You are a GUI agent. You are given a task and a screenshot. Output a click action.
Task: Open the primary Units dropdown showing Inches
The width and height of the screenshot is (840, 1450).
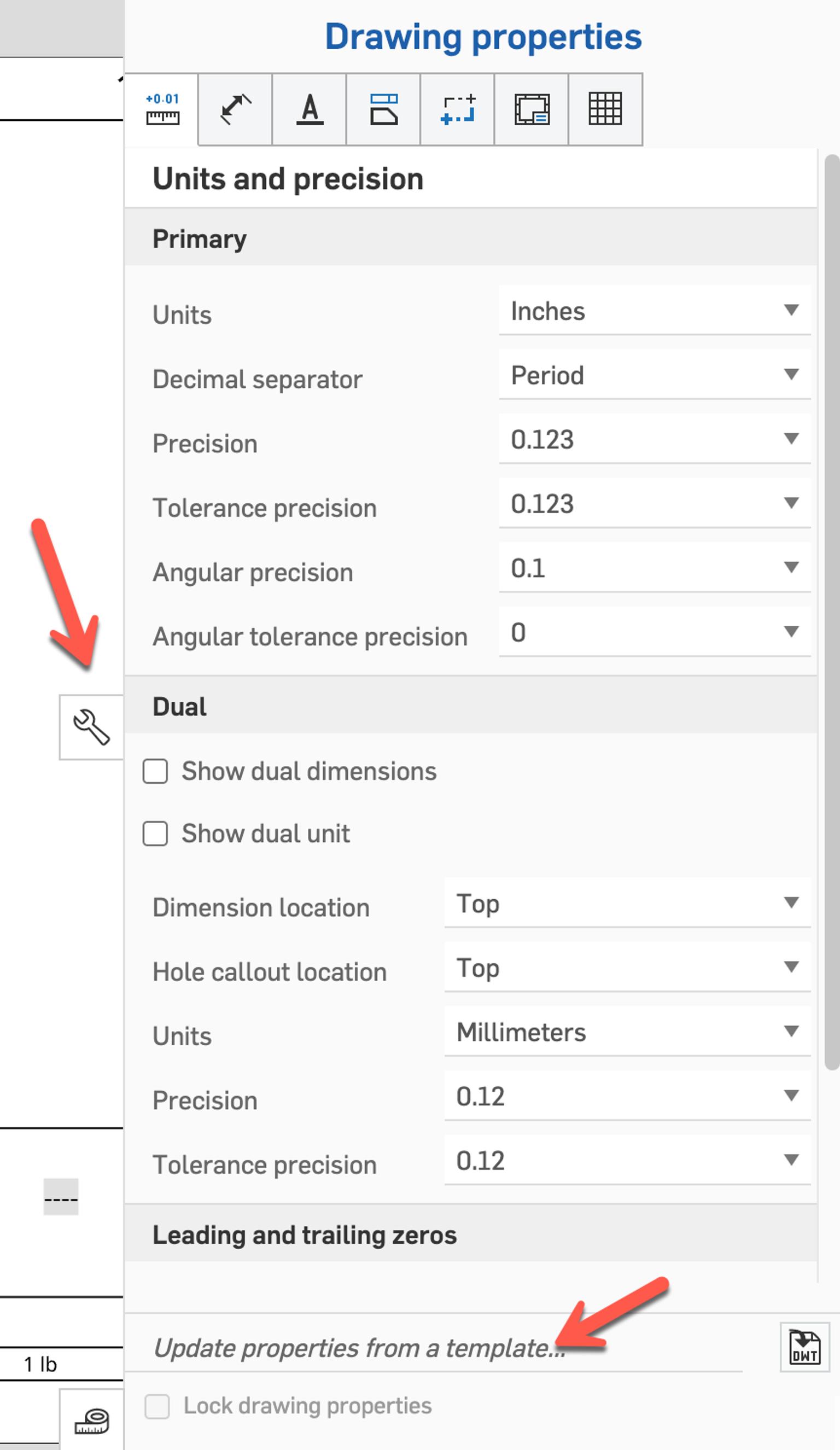[653, 312]
